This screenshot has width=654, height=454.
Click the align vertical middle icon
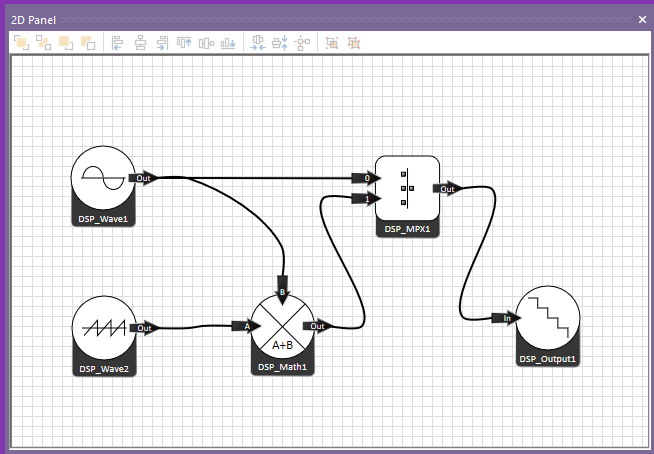207,42
